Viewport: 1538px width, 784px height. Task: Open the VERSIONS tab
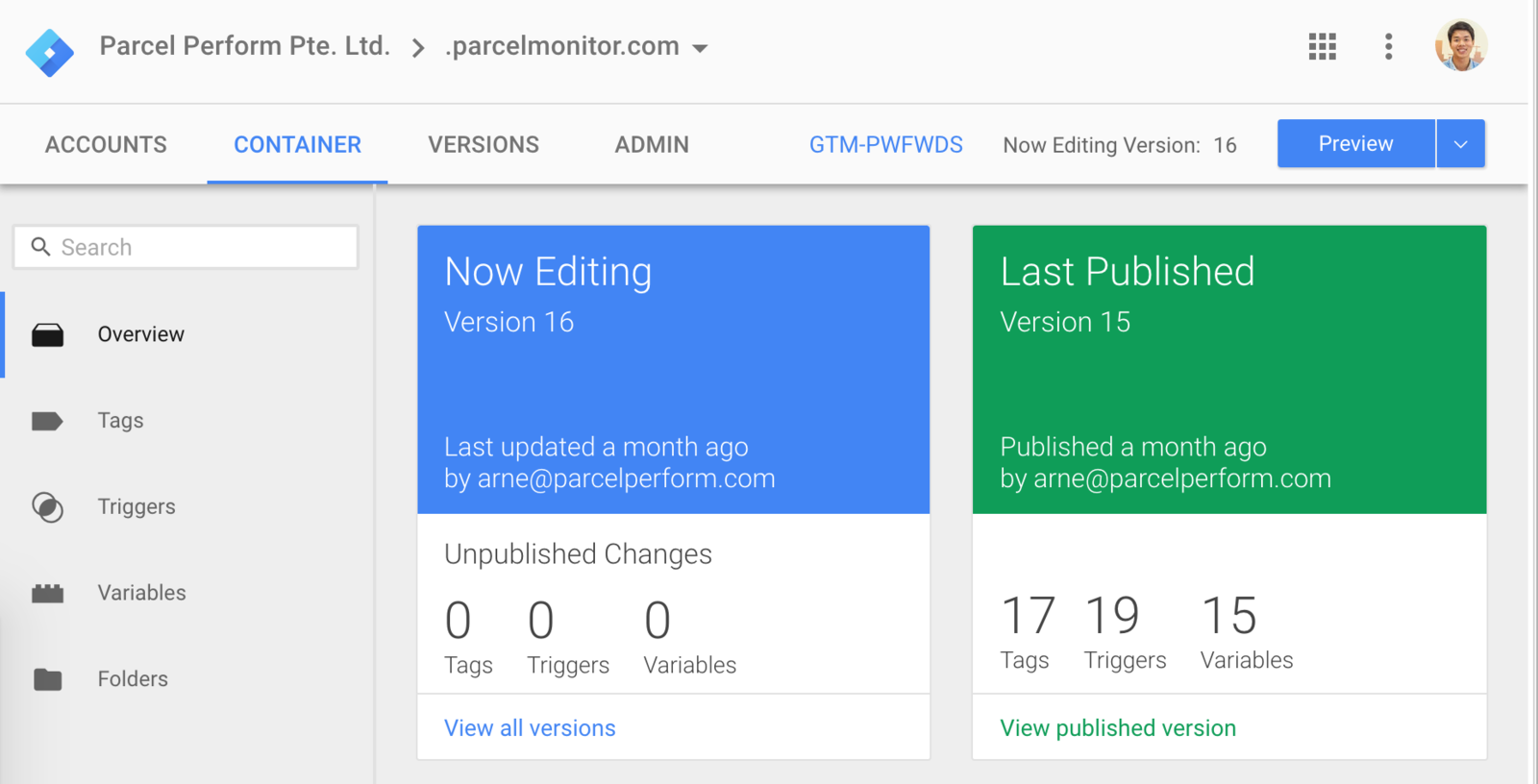click(484, 144)
